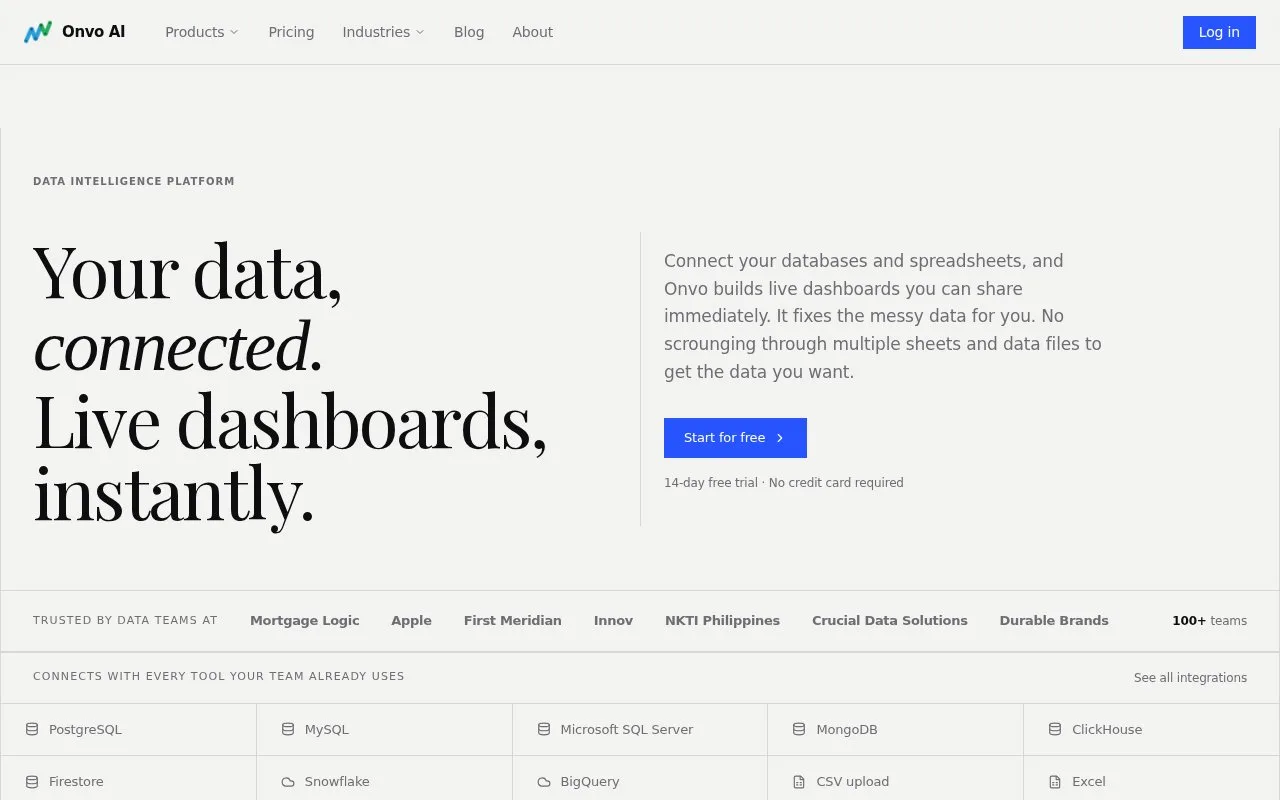Click Durable Brands company name

[x=1054, y=620]
